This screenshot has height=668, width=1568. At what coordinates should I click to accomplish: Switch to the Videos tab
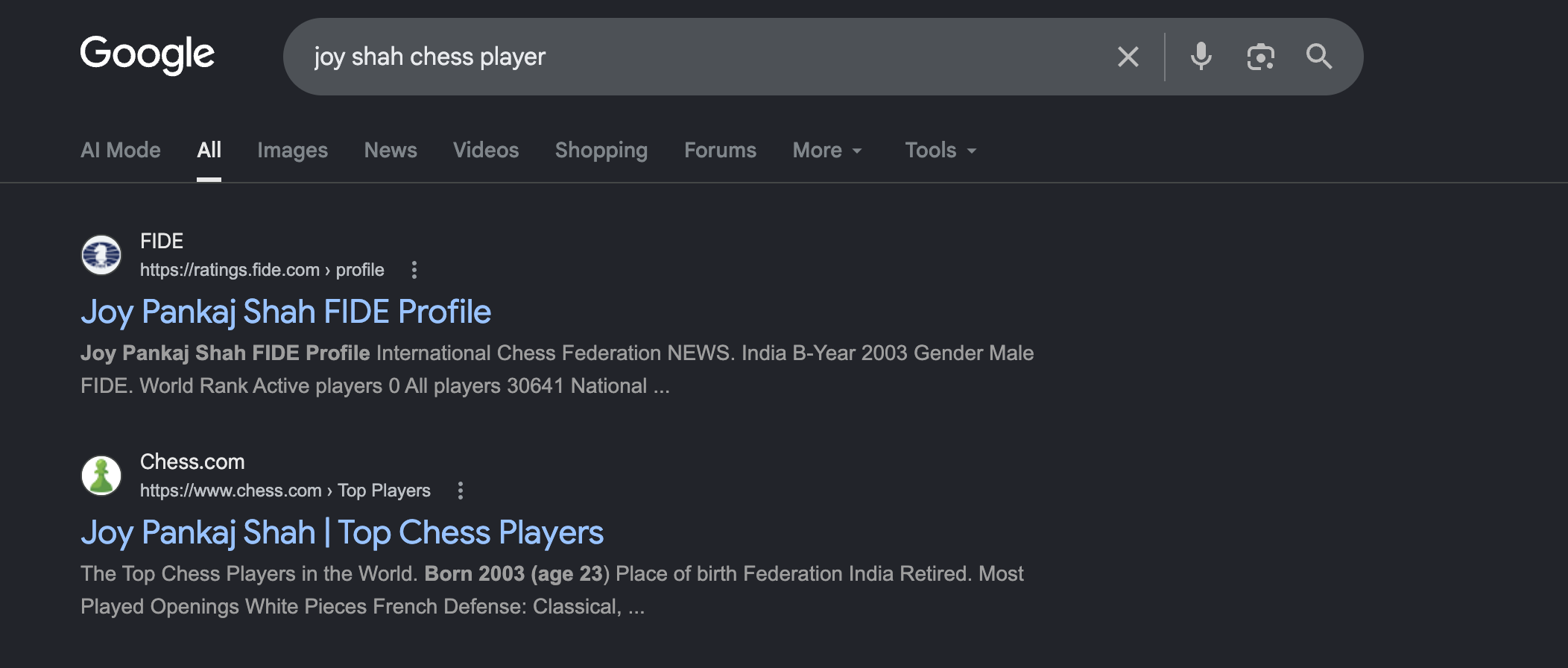click(x=486, y=151)
